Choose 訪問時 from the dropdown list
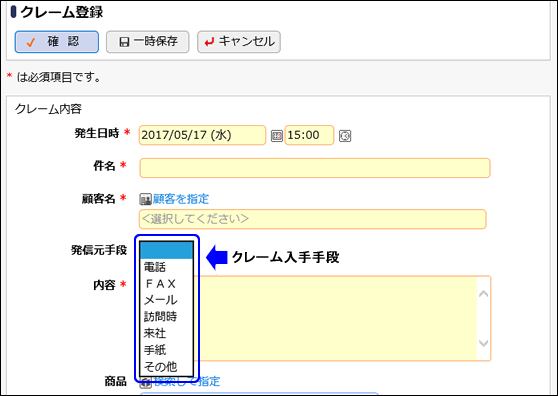This screenshot has width=558, height=396. tap(167, 317)
